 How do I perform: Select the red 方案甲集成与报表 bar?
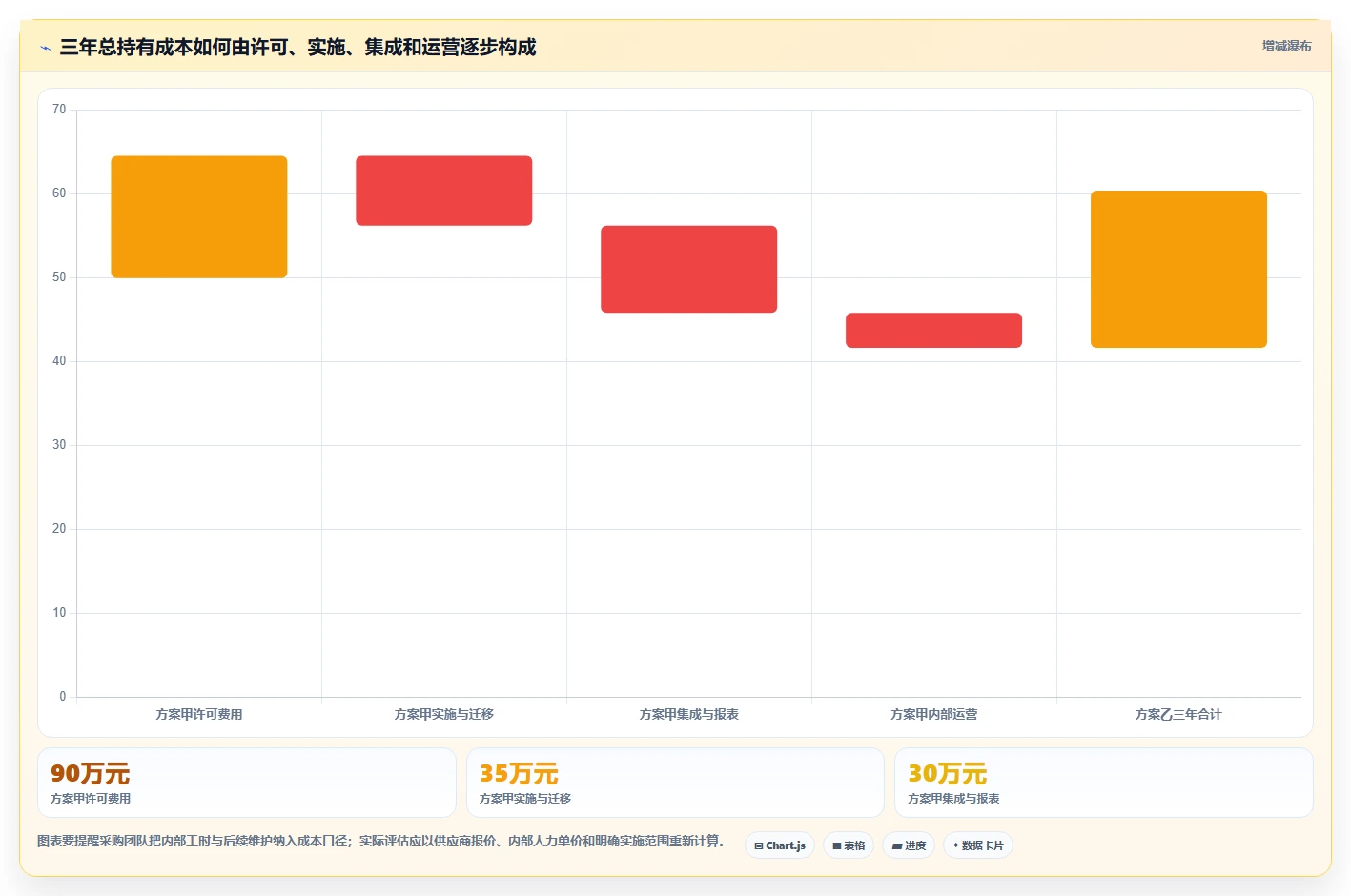(689, 269)
